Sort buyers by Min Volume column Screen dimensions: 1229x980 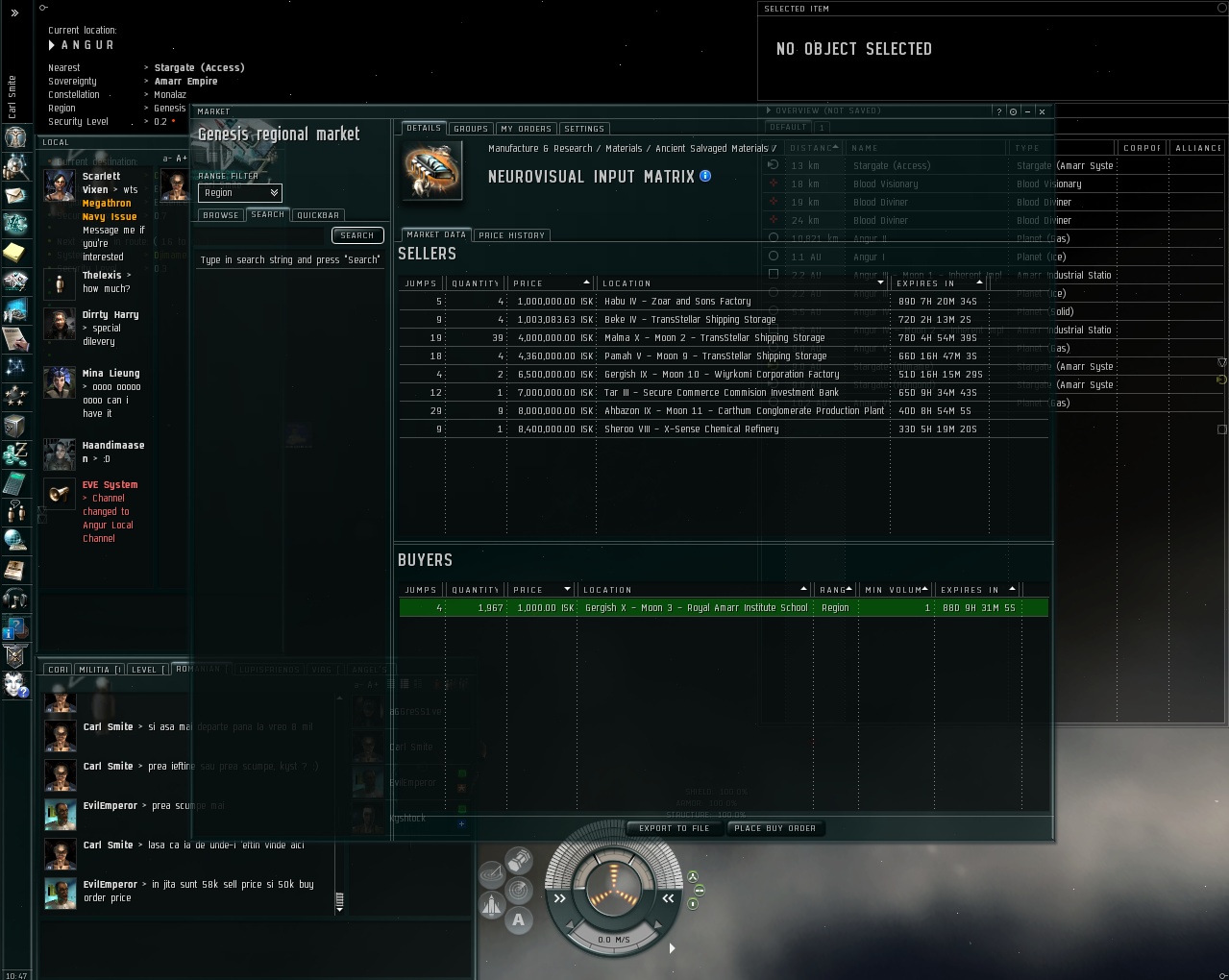pyautogui.click(x=897, y=590)
